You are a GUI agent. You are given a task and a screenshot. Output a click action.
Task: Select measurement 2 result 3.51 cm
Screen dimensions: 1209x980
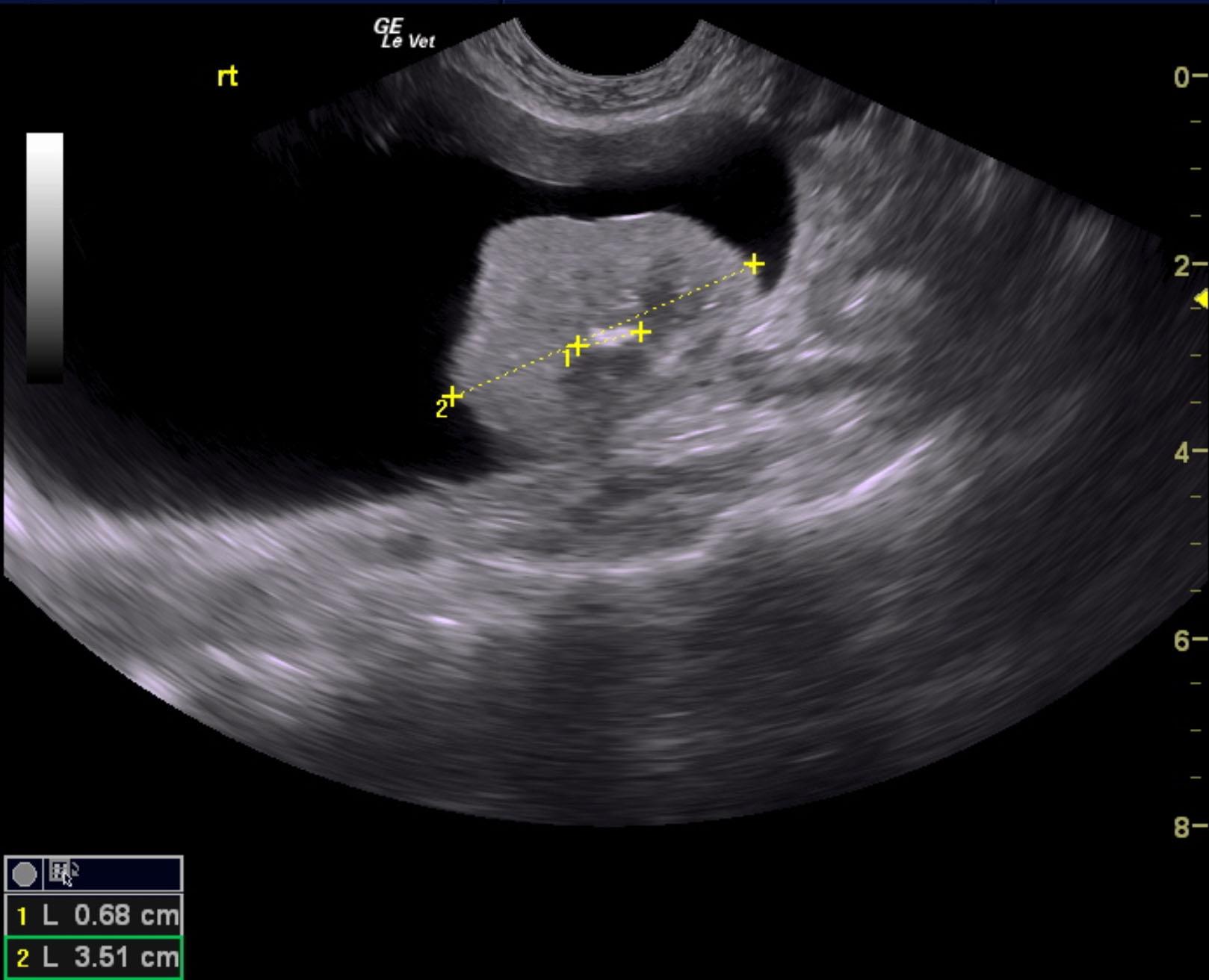click(93, 958)
